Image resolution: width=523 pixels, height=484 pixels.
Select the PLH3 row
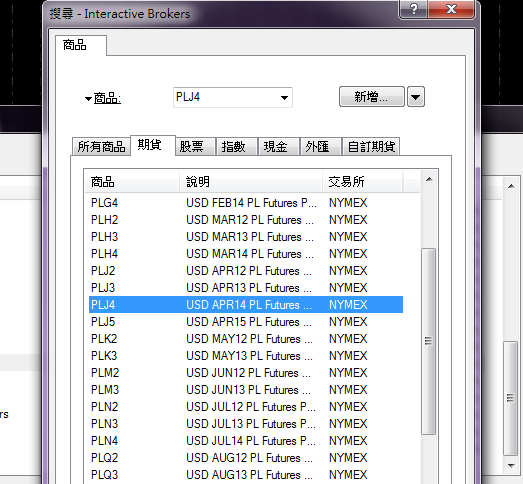[x=246, y=237]
